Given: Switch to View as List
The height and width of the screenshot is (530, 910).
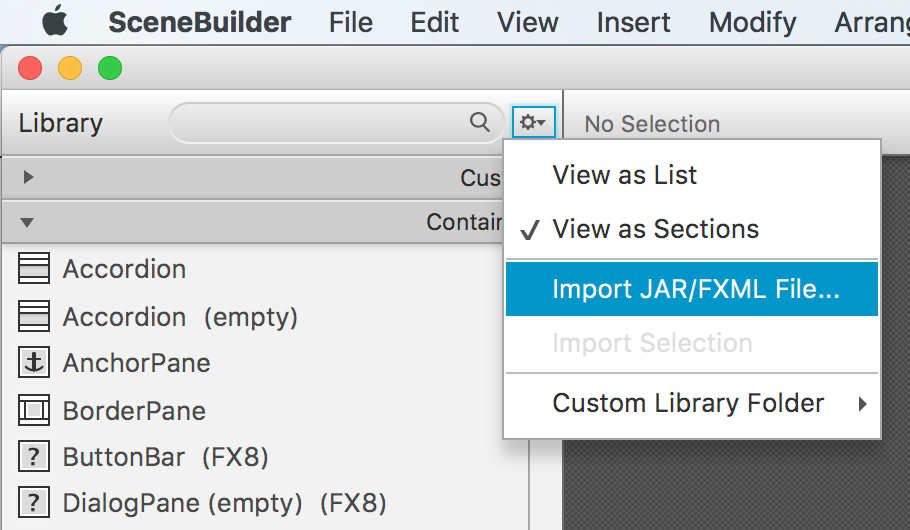Looking at the screenshot, I should (624, 175).
